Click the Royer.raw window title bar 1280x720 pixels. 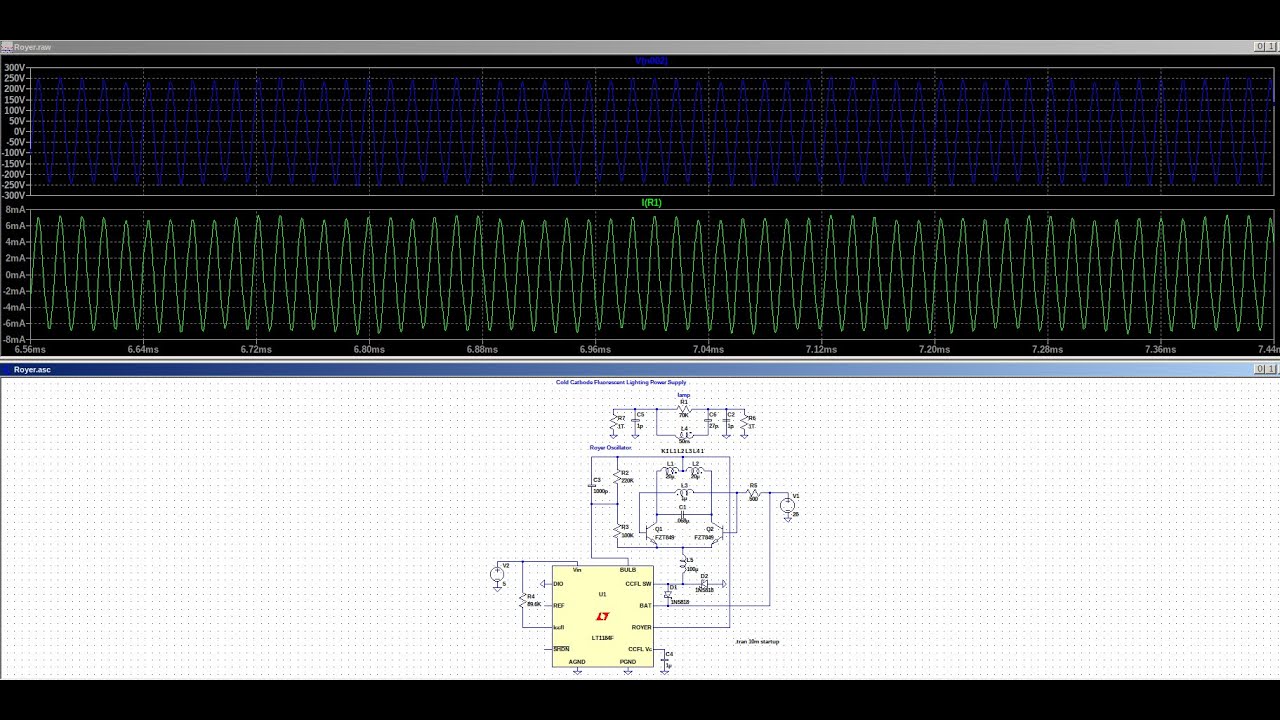tap(640, 47)
